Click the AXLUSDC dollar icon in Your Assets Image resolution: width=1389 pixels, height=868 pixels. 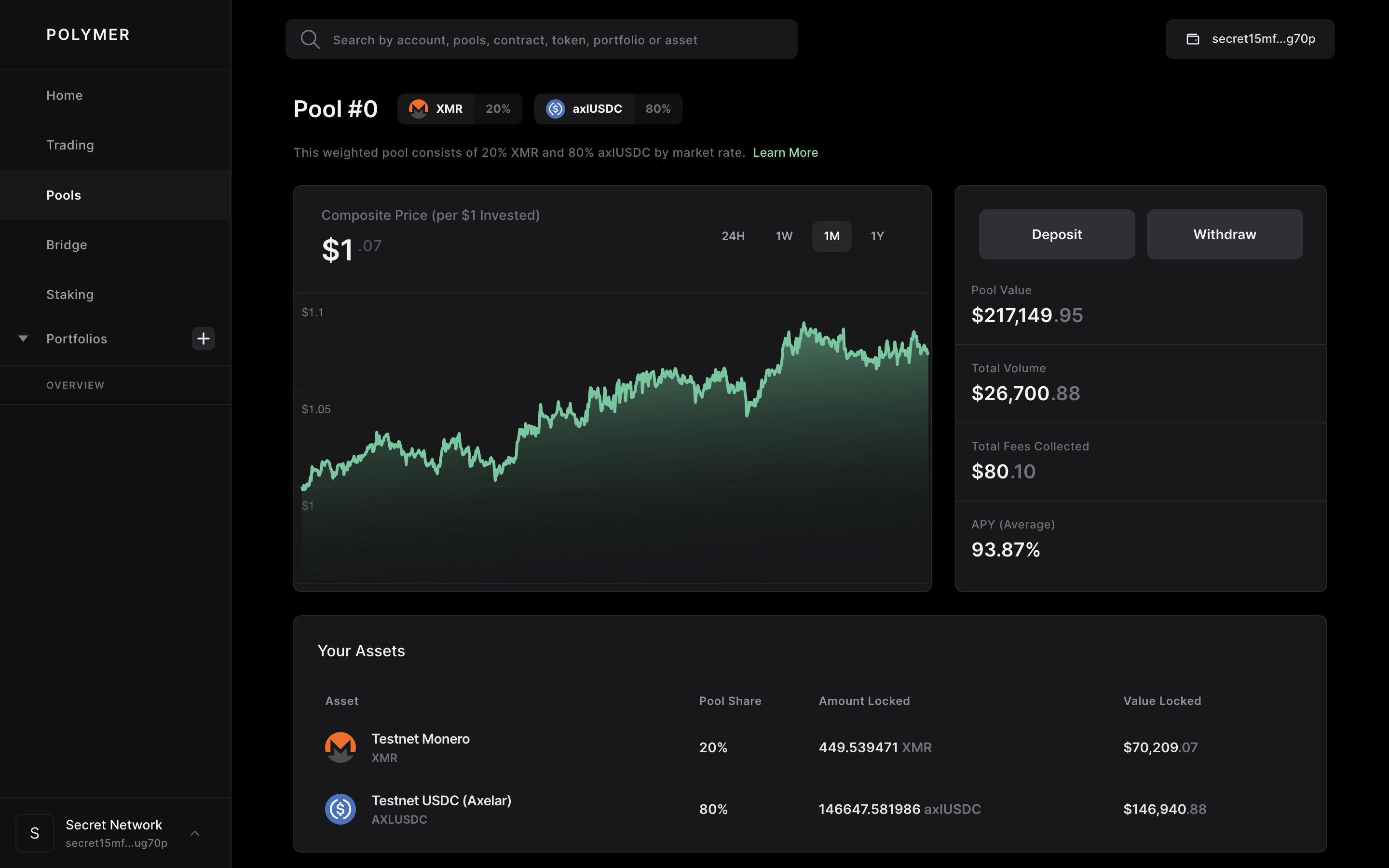tap(341, 809)
